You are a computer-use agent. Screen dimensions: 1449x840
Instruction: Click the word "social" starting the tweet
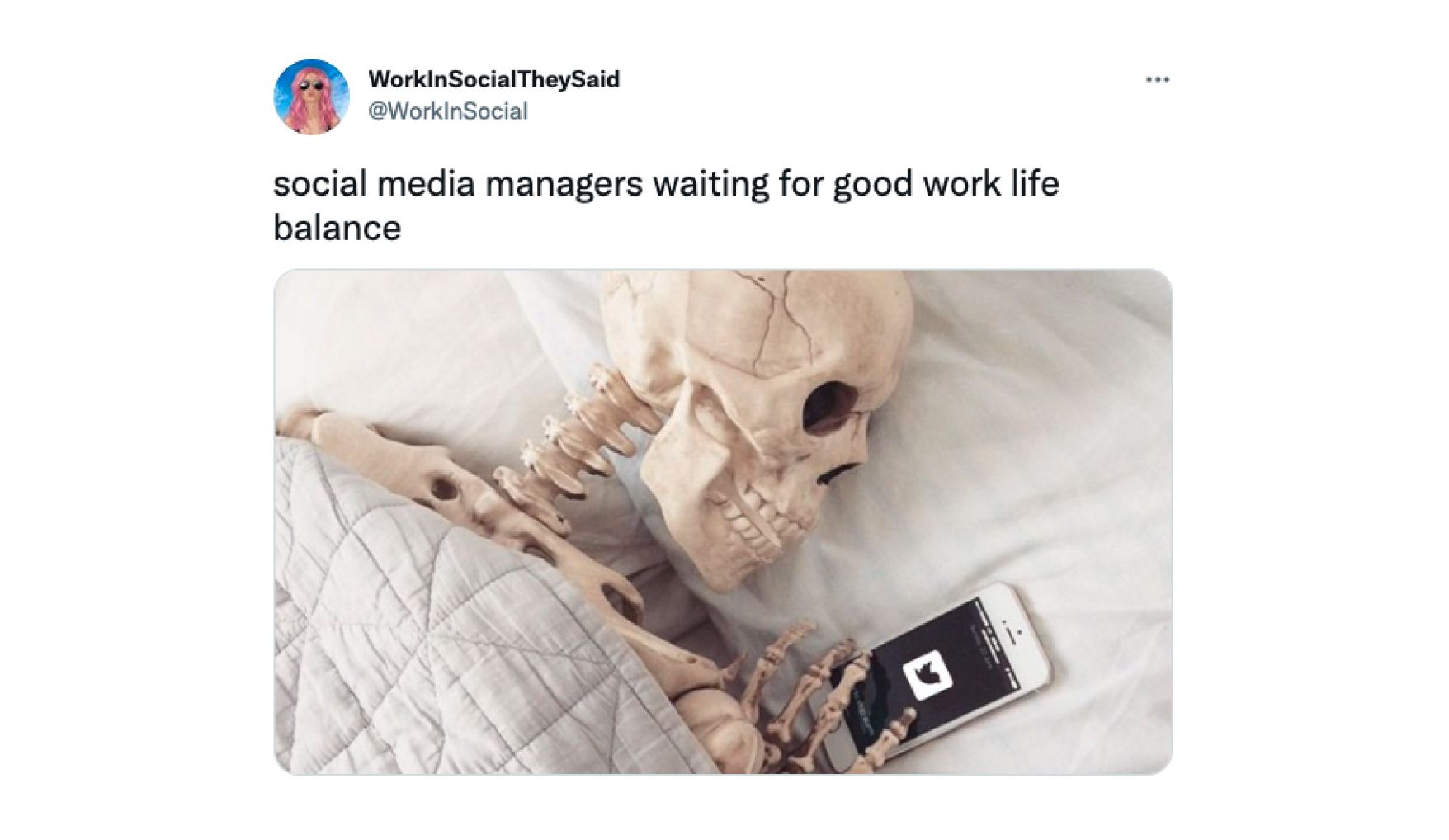point(319,183)
